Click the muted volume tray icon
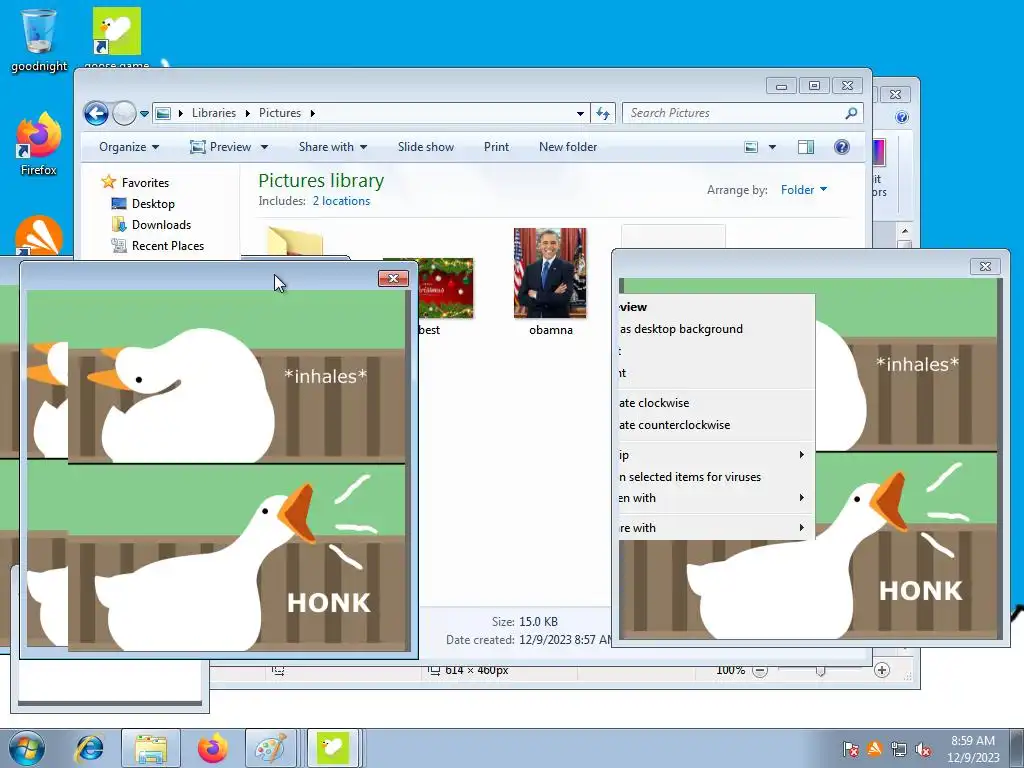 pos(923,749)
